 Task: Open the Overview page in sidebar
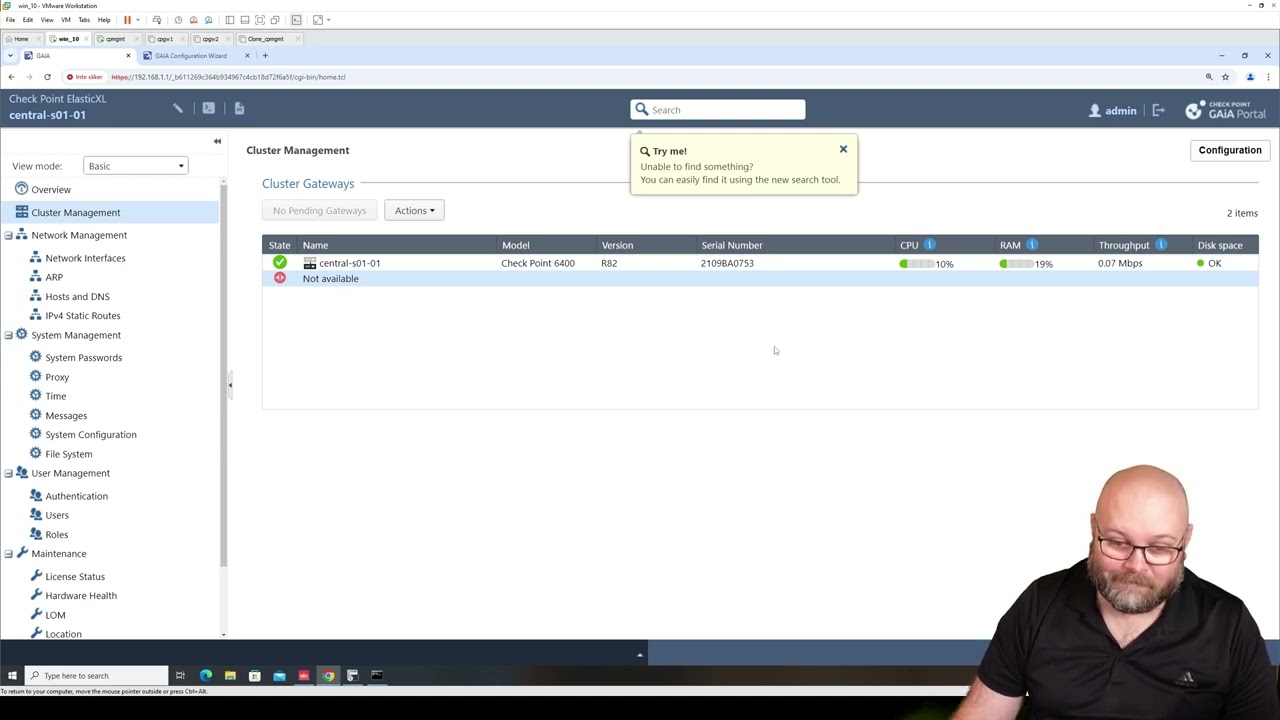(50, 189)
